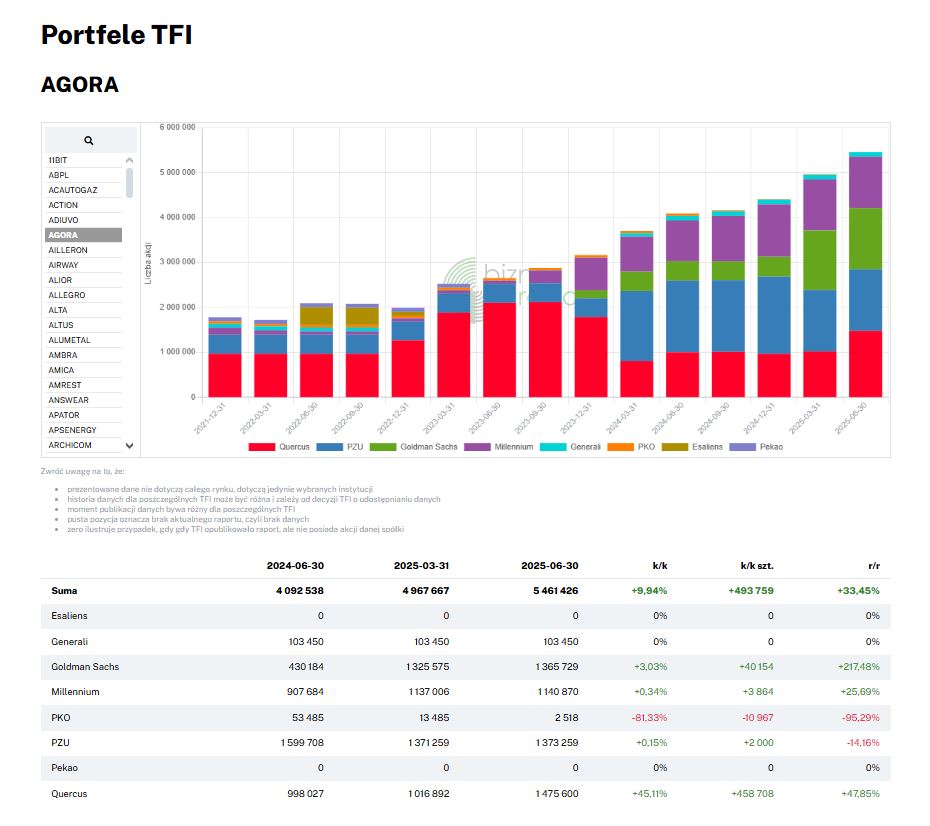The width and height of the screenshot is (930, 826).
Task: Click the list scroll-up arrow
Action: [x=129, y=161]
